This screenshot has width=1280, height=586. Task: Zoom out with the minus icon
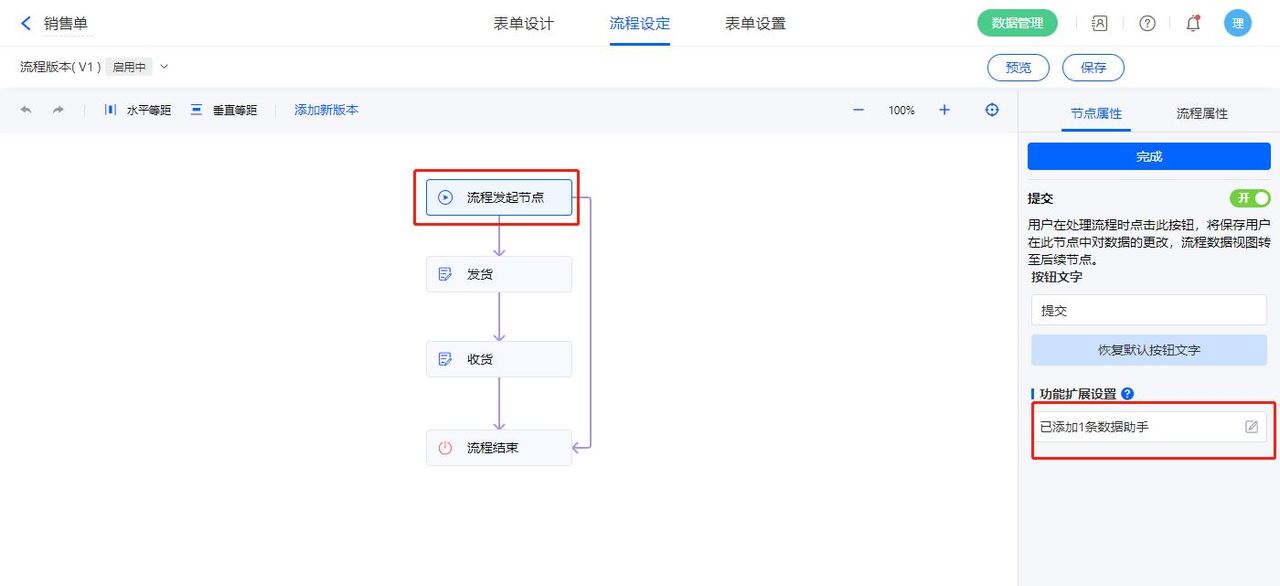click(x=857, y=110)
